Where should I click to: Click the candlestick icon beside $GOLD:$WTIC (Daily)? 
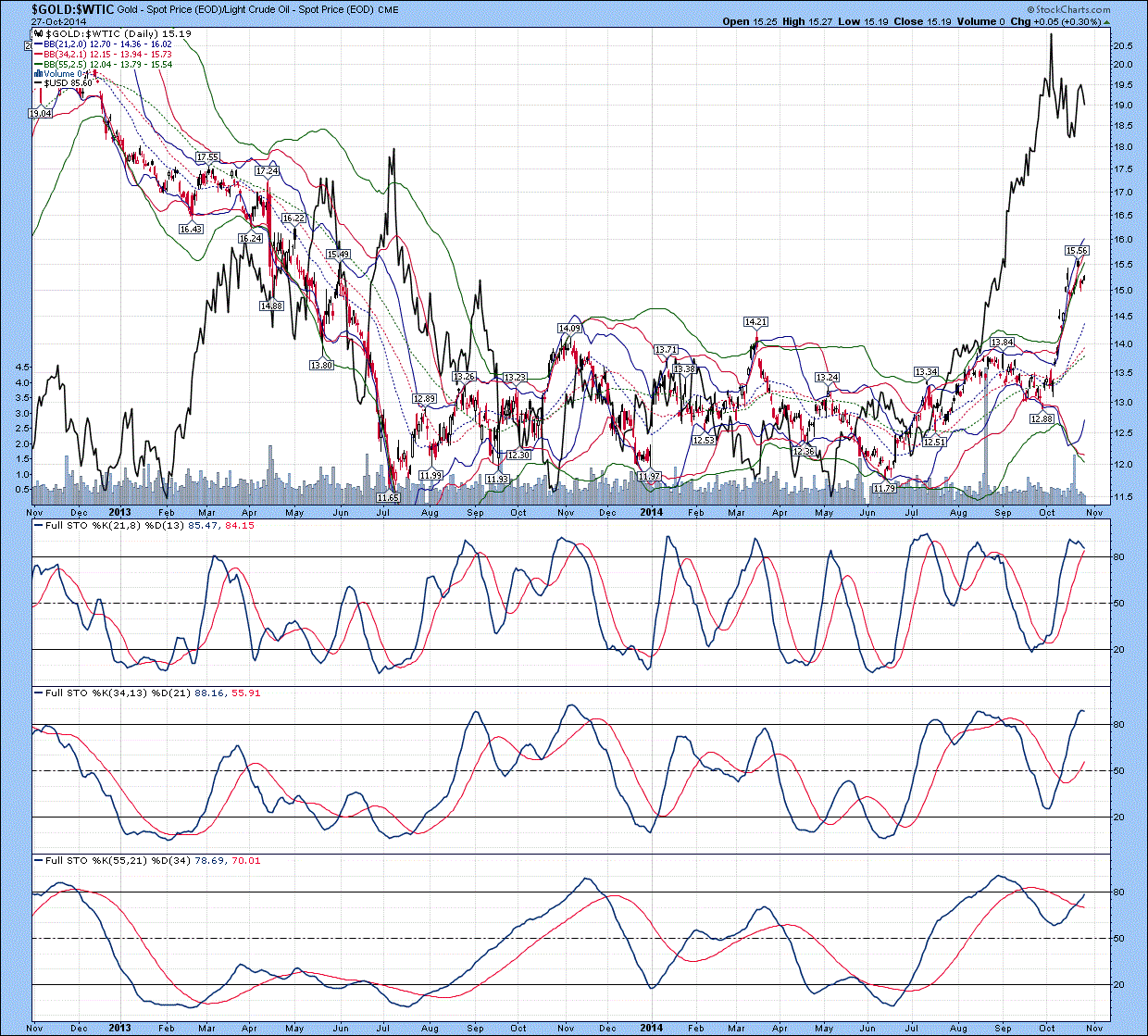(x=39, y=33)
